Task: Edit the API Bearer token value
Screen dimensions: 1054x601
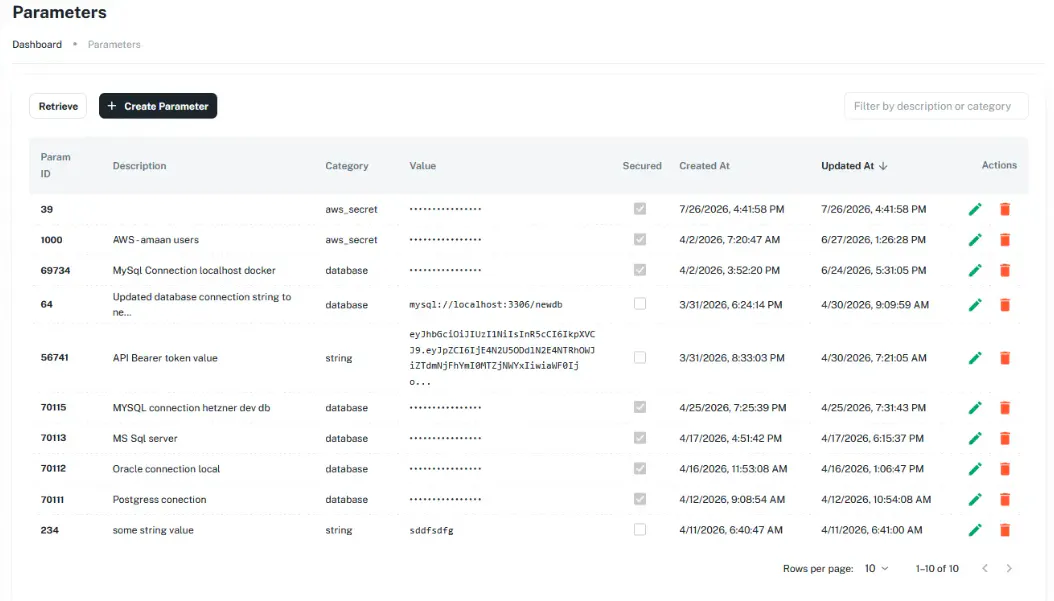Action: point(975,358)
